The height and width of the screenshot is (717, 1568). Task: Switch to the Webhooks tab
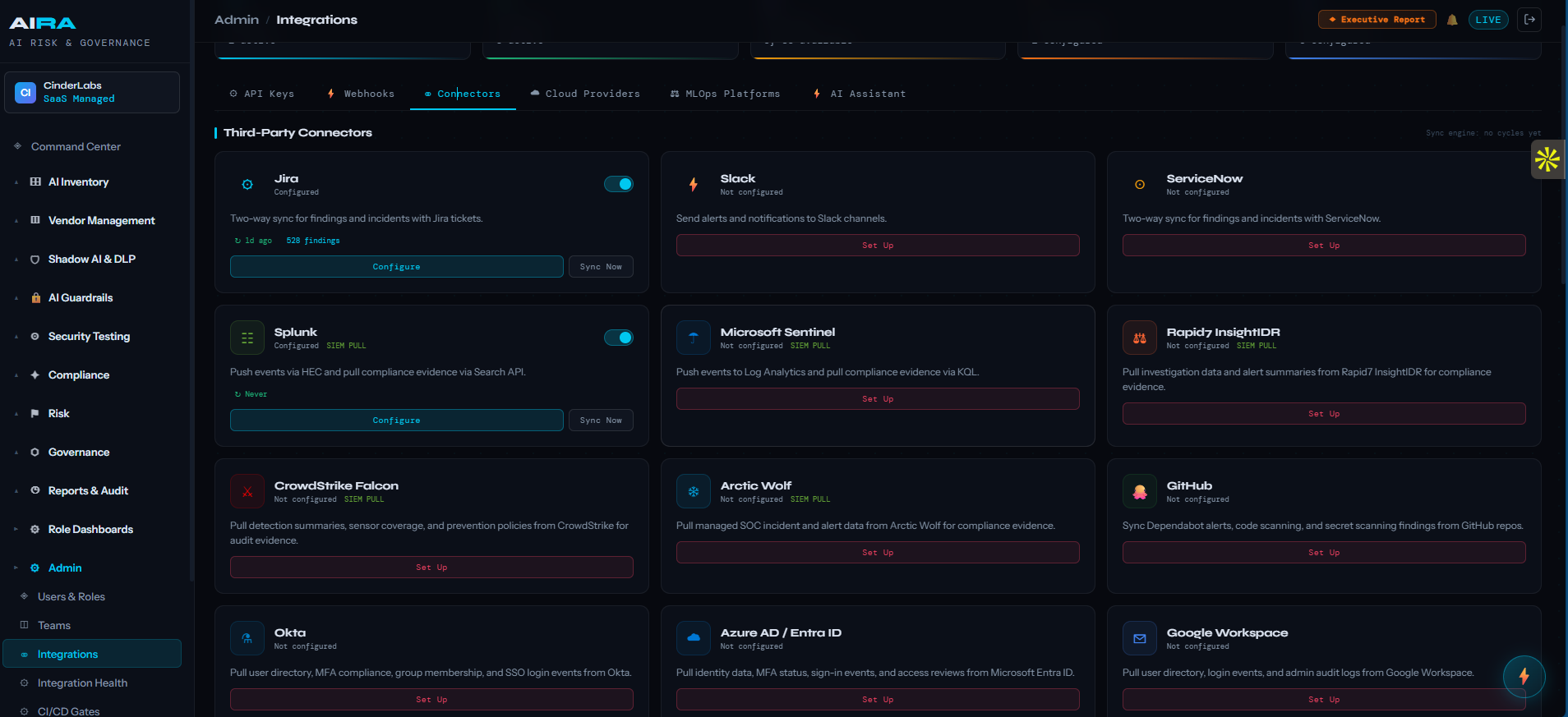(362, 94)
